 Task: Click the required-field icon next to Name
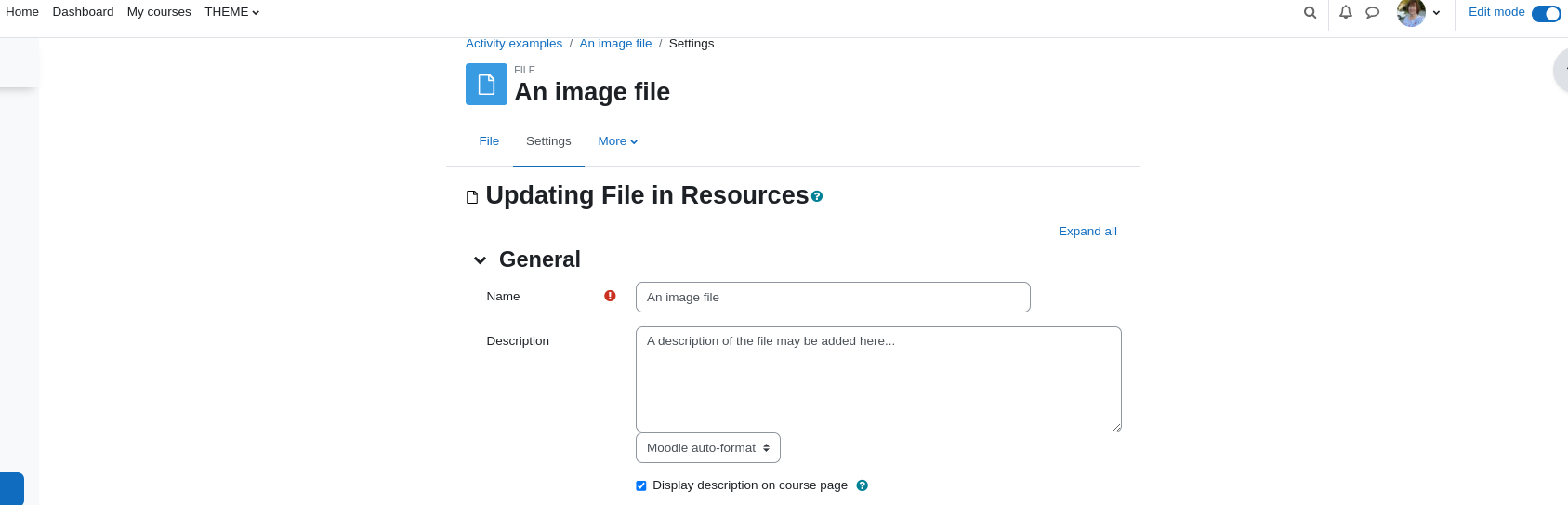(x=610, y=296)
